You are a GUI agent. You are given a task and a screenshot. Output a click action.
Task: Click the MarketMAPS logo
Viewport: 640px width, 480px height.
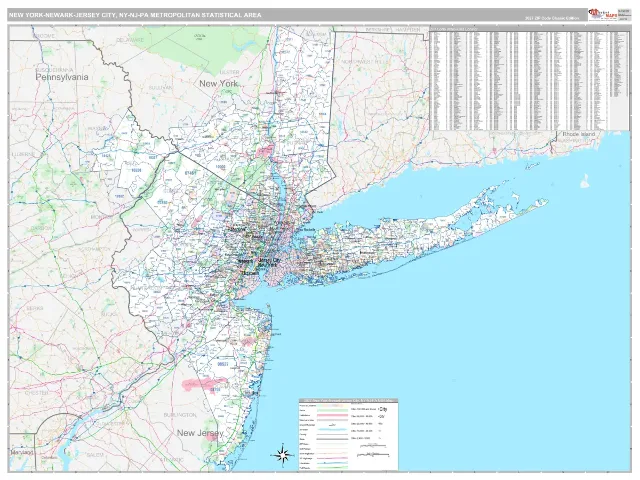point(602,14)
